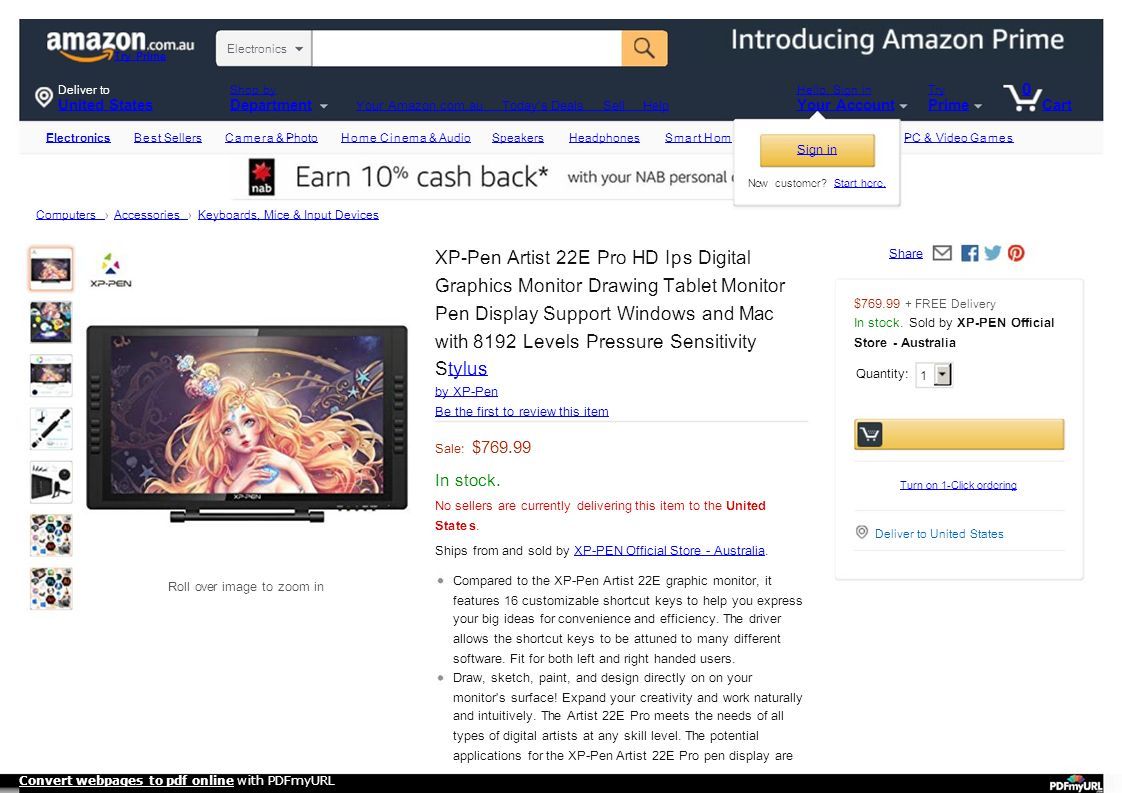This screenshot has width=1122, height=793.
Task: Click the yellow Sign in button
Action: point(817,150)
